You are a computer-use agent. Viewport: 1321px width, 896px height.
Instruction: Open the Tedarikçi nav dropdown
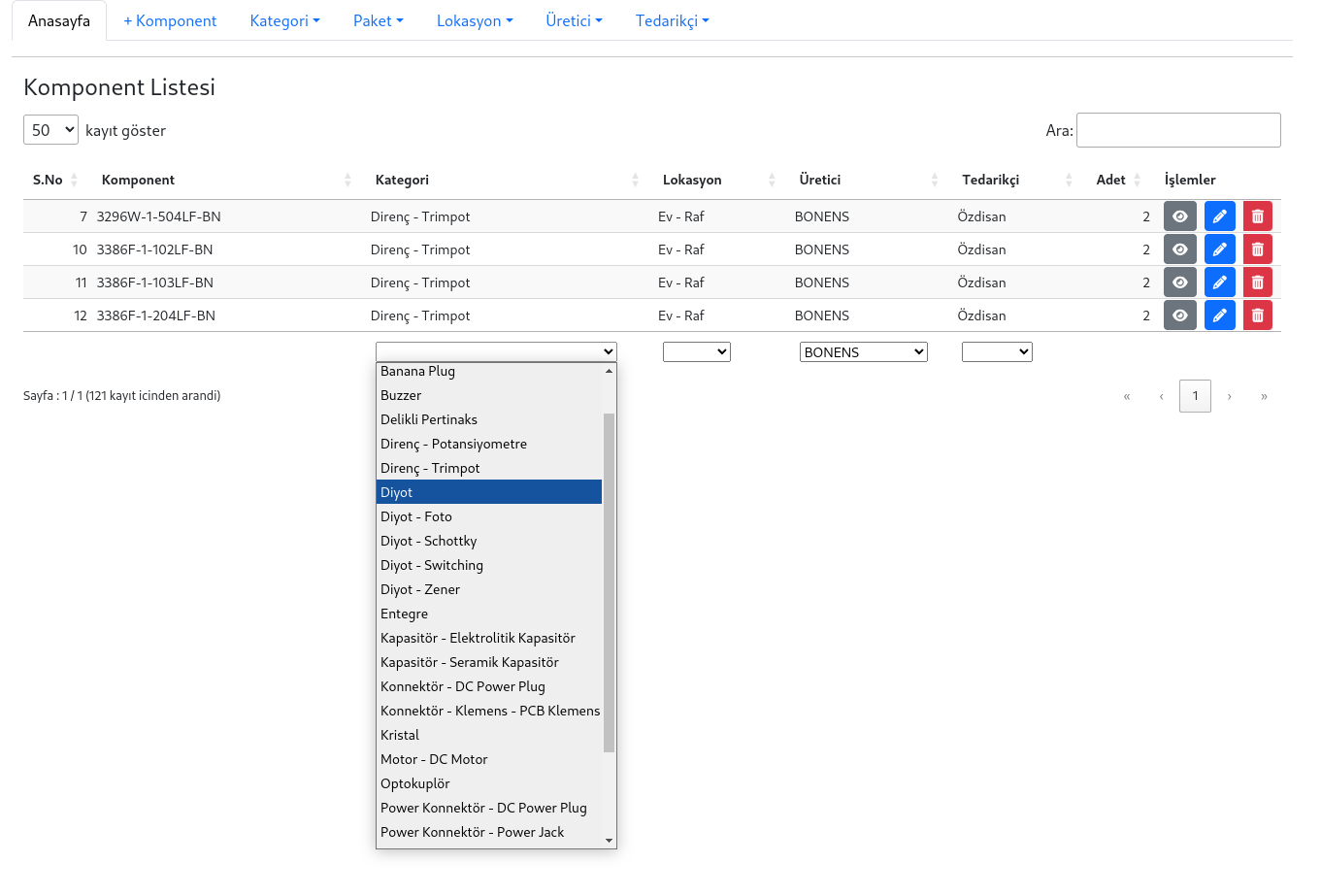coord(672,20)
